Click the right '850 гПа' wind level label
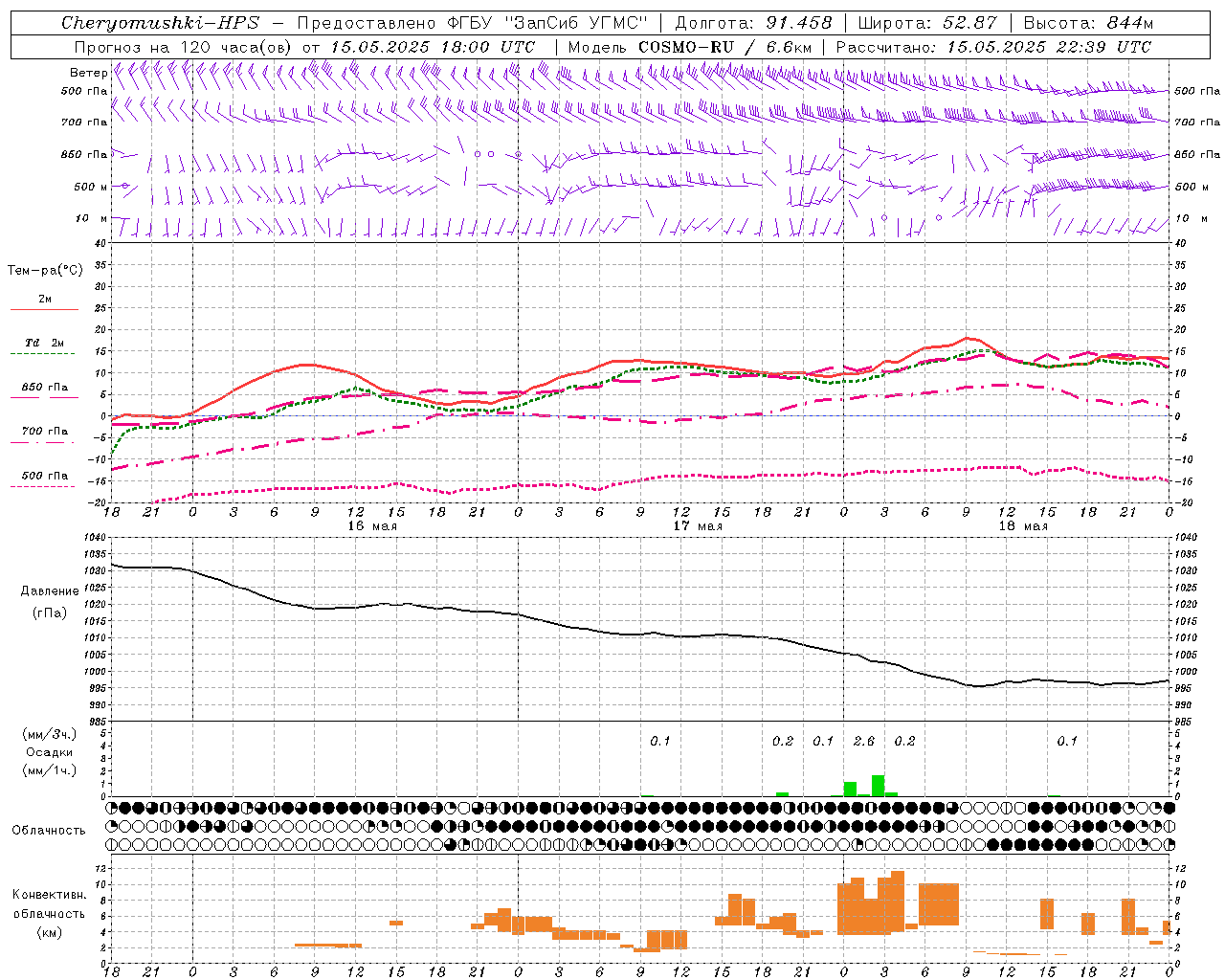 (x=1197, y=155)
